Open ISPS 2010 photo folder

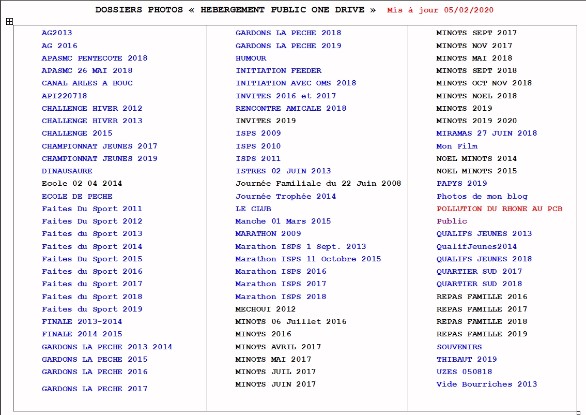coord(258,146)
